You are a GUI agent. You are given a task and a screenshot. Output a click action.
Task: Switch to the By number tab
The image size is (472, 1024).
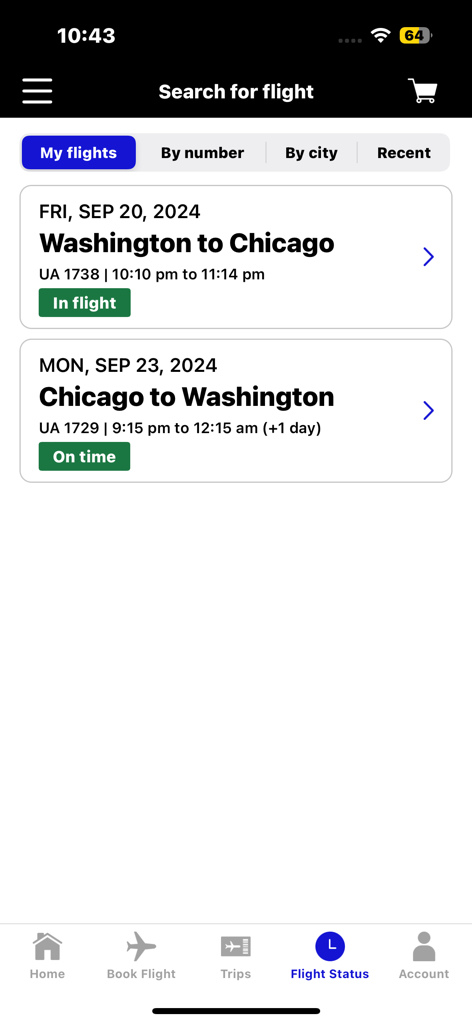coord(202,153)
